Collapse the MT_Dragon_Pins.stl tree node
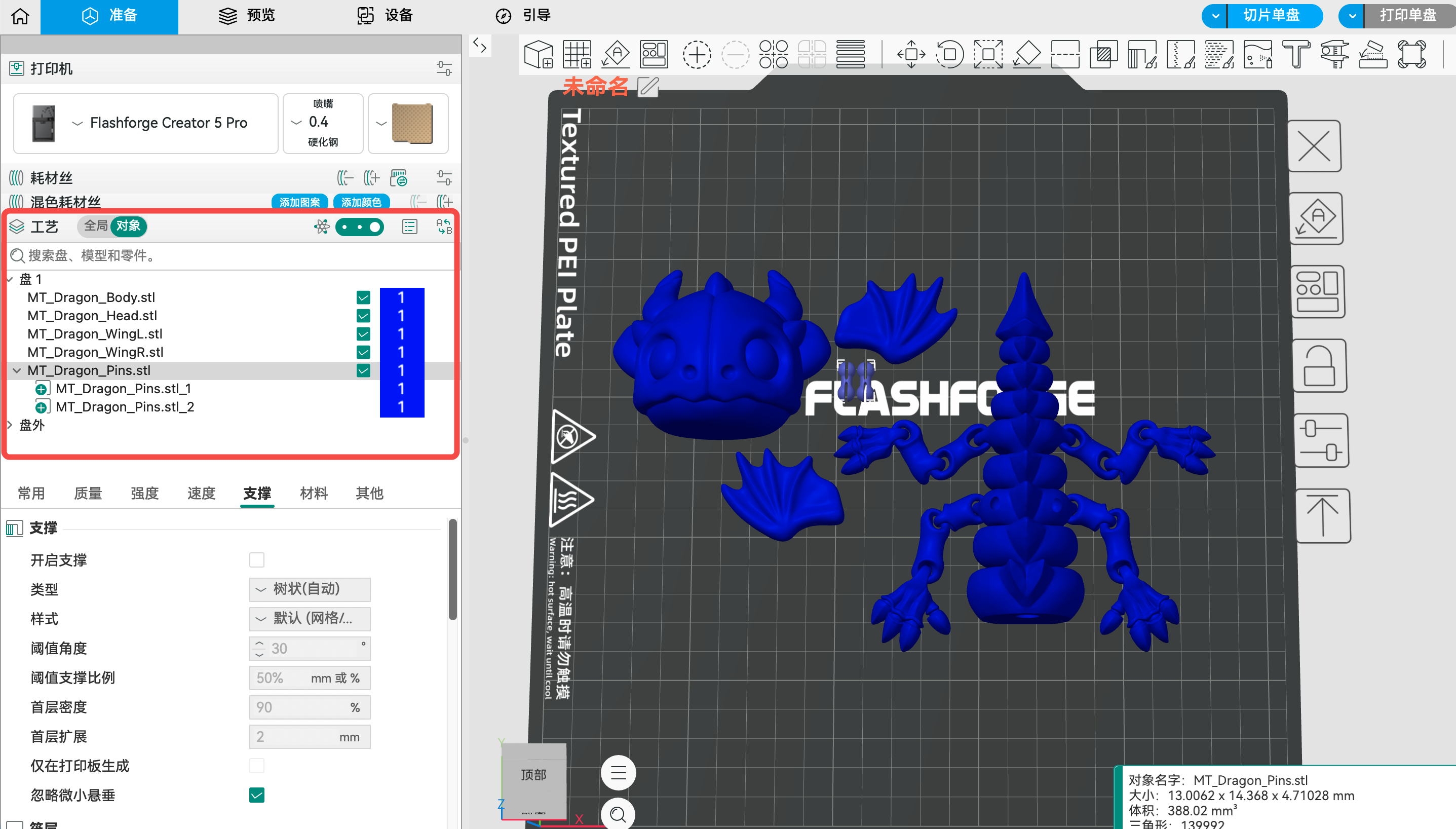This screenshot has height=829, width=1456. click(17, 370)
